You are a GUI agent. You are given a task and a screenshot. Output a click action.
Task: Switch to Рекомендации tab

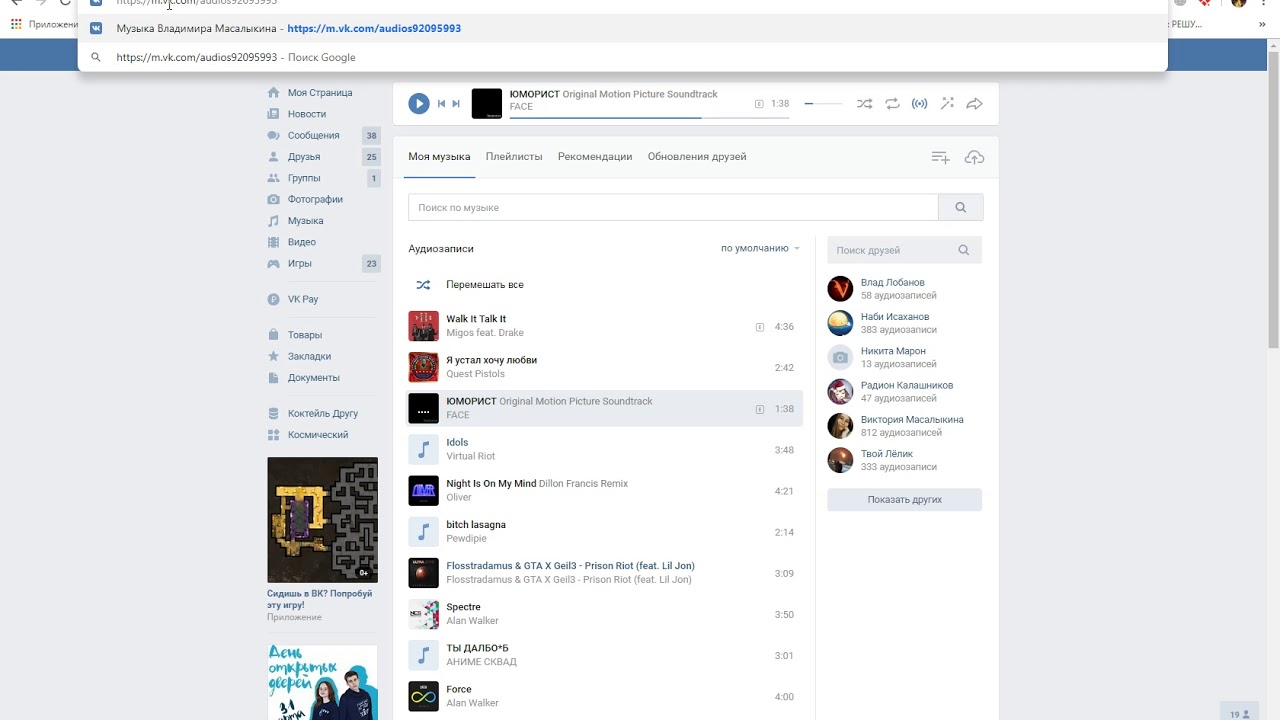(x=595, y=157)
